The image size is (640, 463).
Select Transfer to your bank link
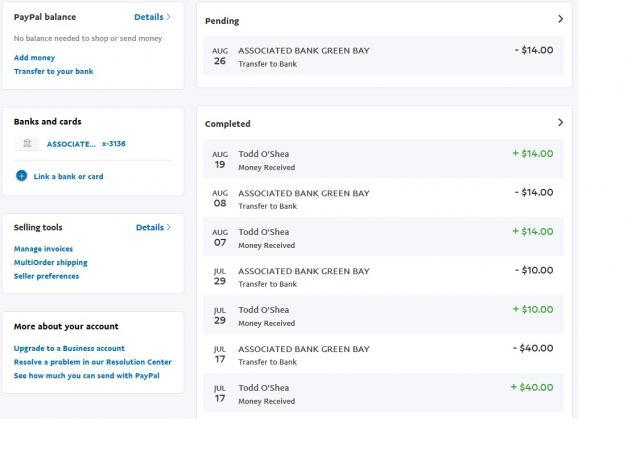pyautogui.click(x=53, y=71)
